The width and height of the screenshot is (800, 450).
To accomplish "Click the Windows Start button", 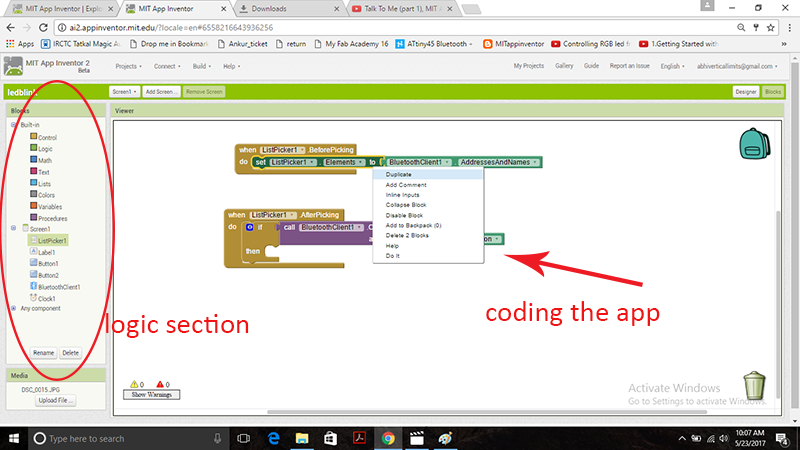I will pyautogui.click(x=14, y=438).
